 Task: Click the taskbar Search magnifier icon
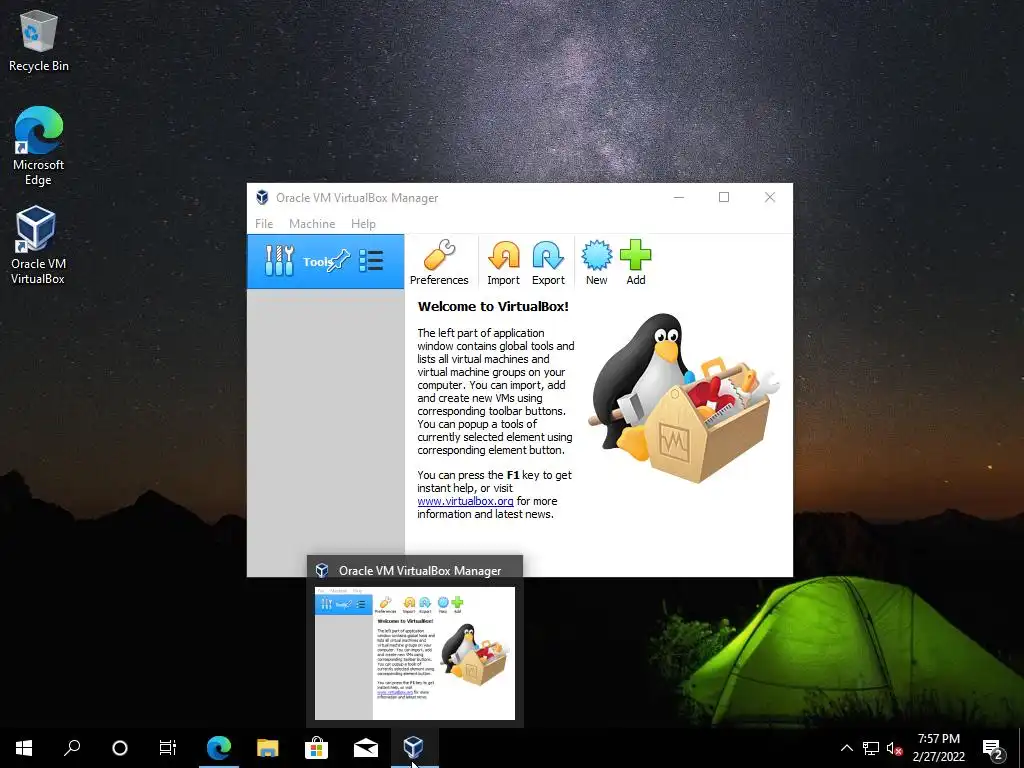[72, 747]
